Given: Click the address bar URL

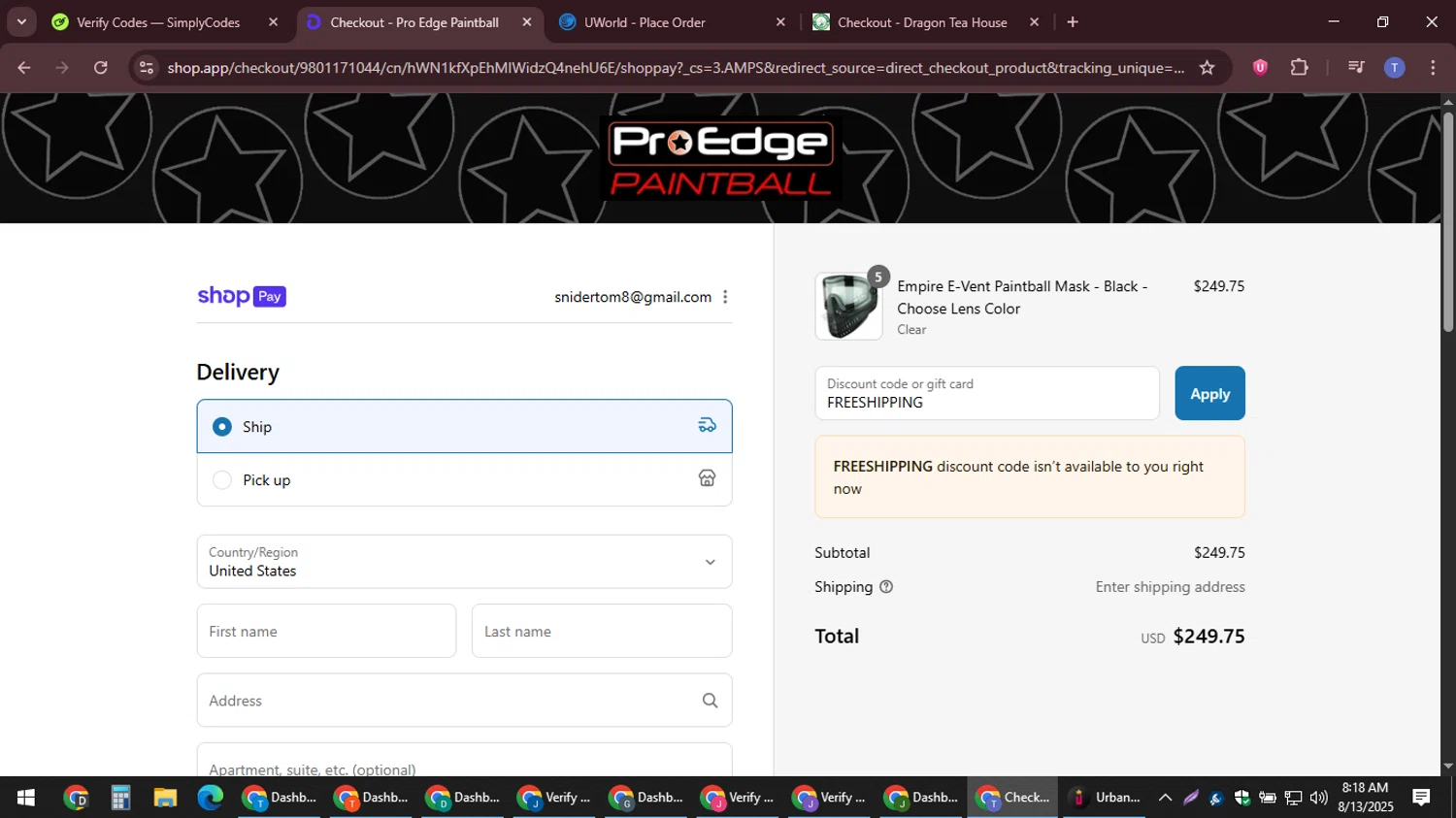Looking at the screenshot, I should [x=676, y=68].
